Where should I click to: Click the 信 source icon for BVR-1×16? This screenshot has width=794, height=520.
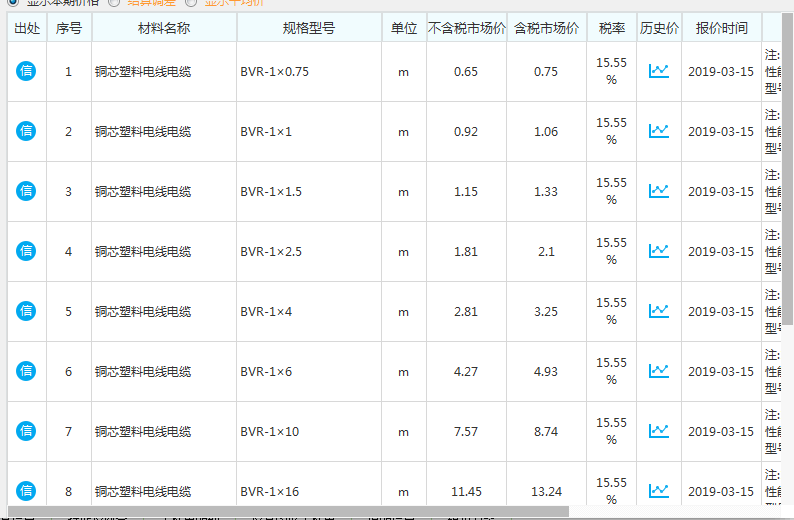[x=26, y=491]
